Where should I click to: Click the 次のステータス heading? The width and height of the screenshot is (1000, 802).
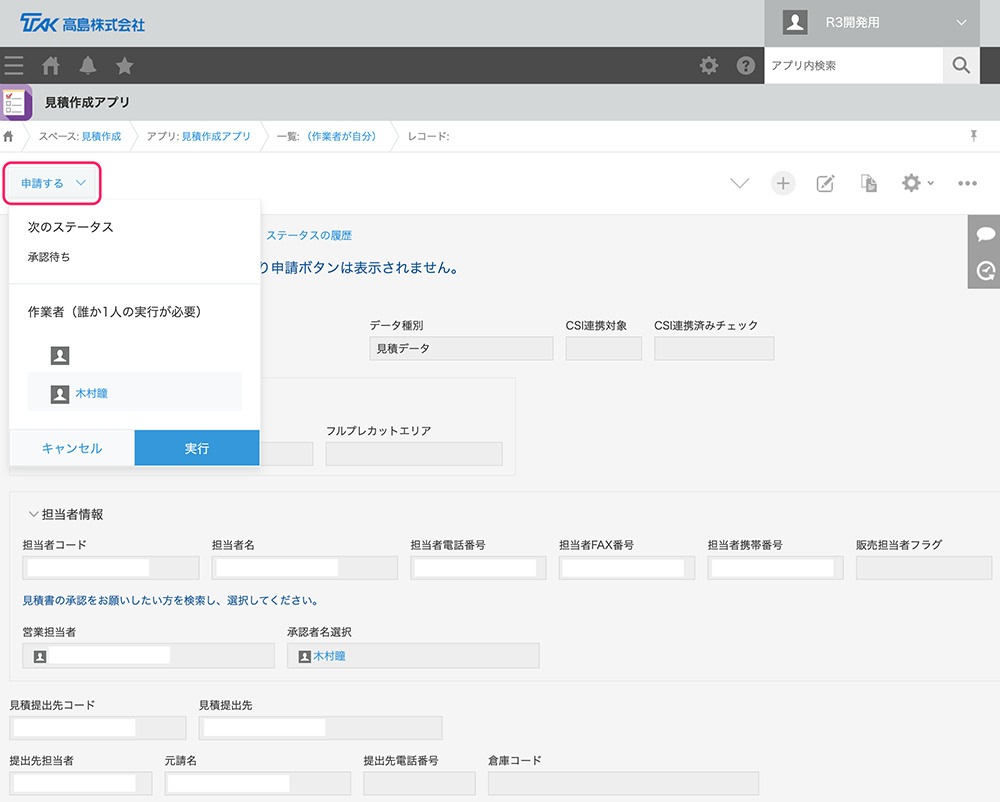point(71,227)
